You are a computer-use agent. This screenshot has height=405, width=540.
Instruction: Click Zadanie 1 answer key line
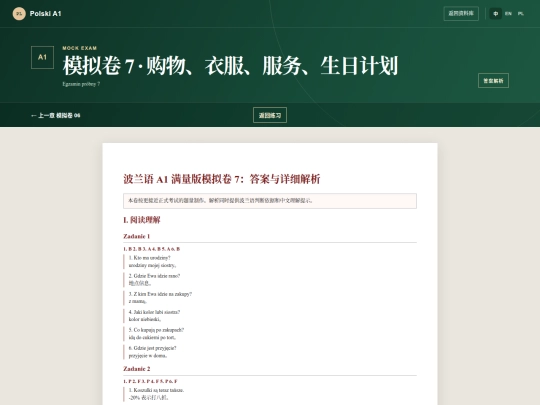click(x=152, y=249)
